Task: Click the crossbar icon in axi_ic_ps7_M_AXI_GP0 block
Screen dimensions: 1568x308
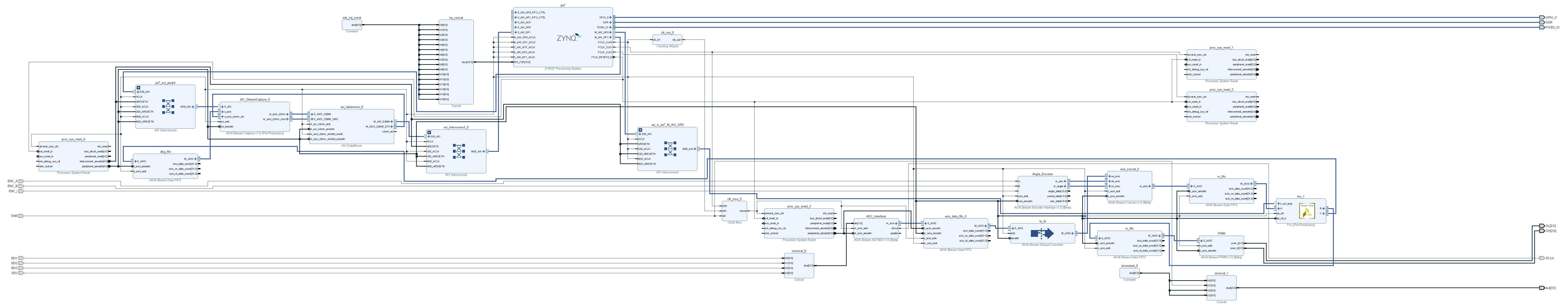Action: (x=670, y=149)
